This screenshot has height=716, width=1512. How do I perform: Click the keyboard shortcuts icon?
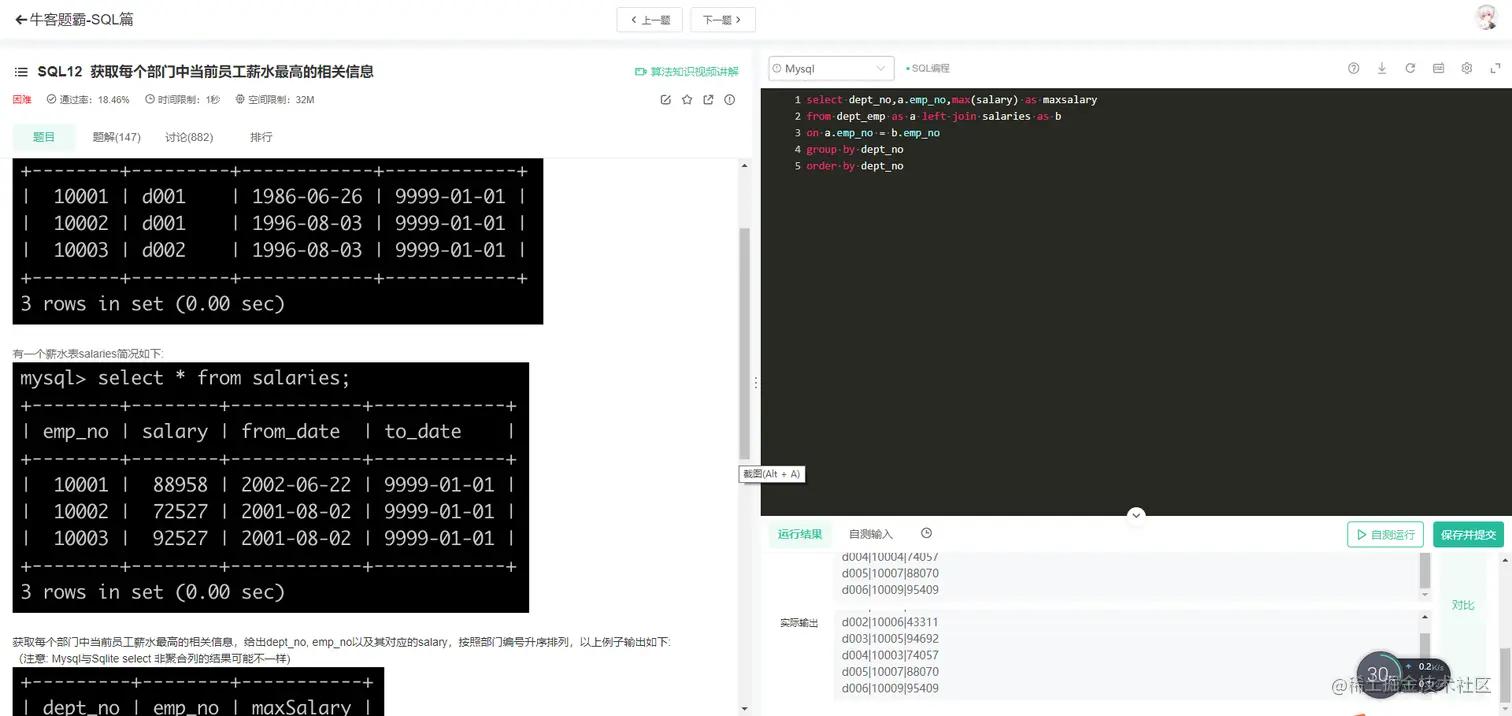pos(1438,68)
